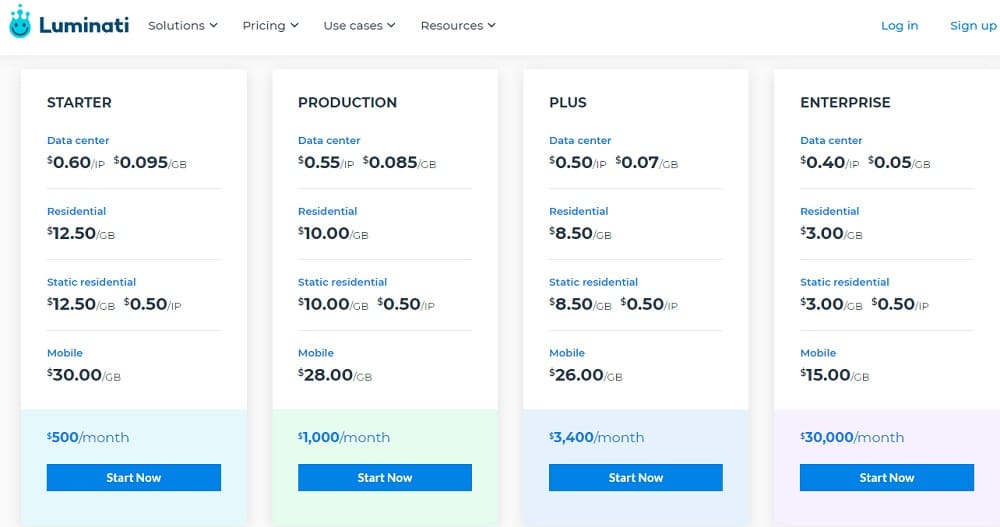The height and width of the screenshot is (527, 1000).
Task: Click Residential label in Production card
Action: pos(328,211)
